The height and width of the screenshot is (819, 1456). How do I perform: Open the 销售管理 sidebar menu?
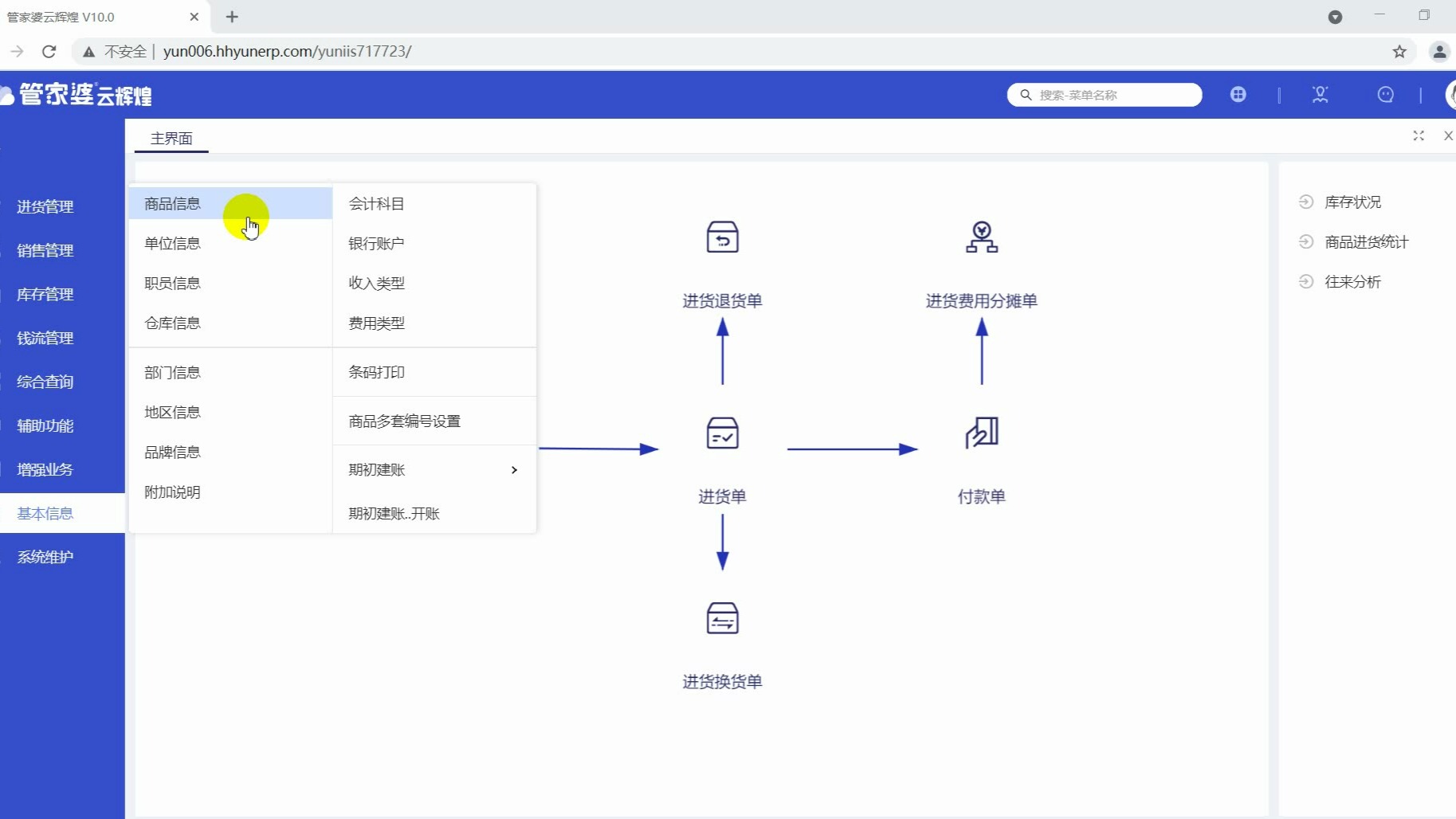(45, 250)
